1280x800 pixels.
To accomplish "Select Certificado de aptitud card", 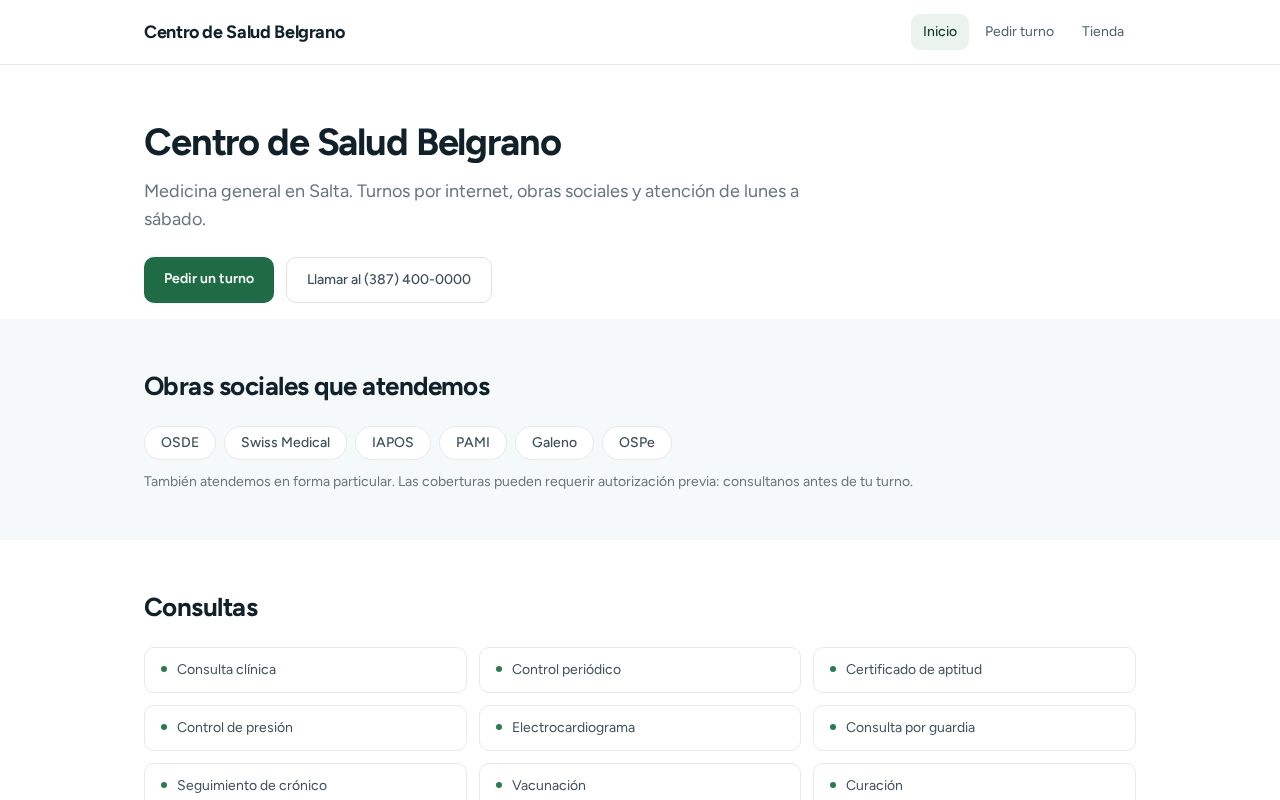I will 974,670.
